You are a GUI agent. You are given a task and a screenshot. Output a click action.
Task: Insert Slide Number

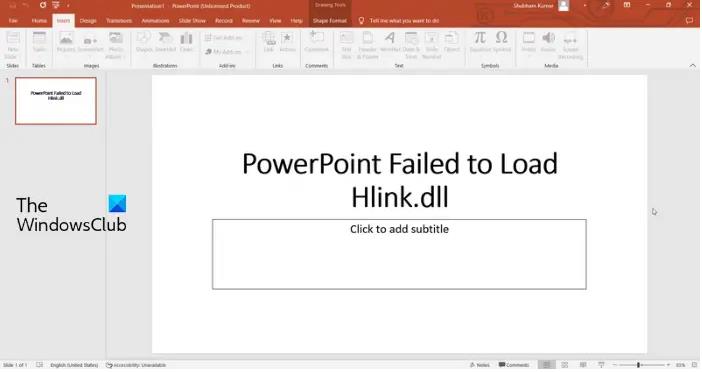point(432,45)
